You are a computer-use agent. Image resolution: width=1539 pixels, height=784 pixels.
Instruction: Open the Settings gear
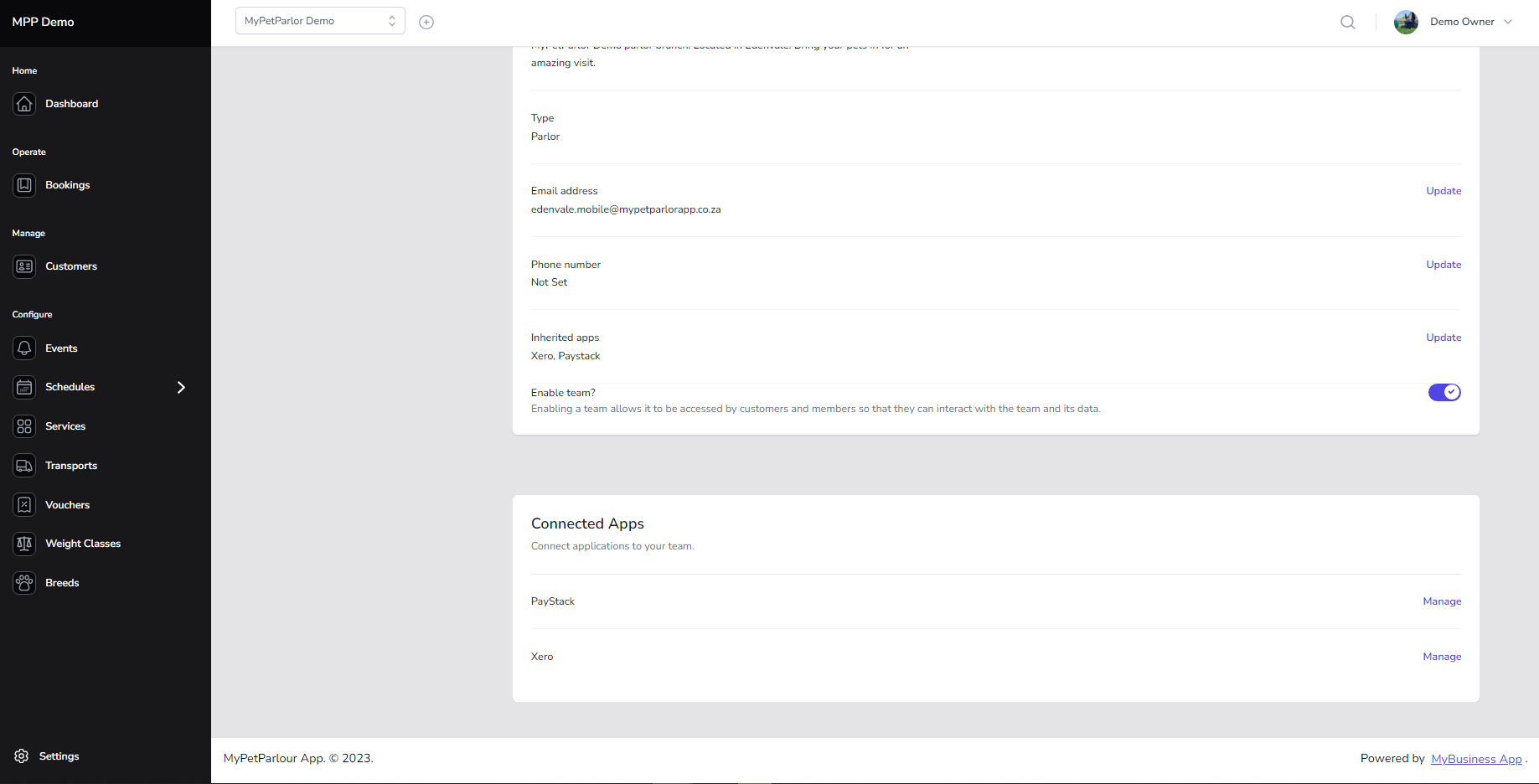[22, 756]
